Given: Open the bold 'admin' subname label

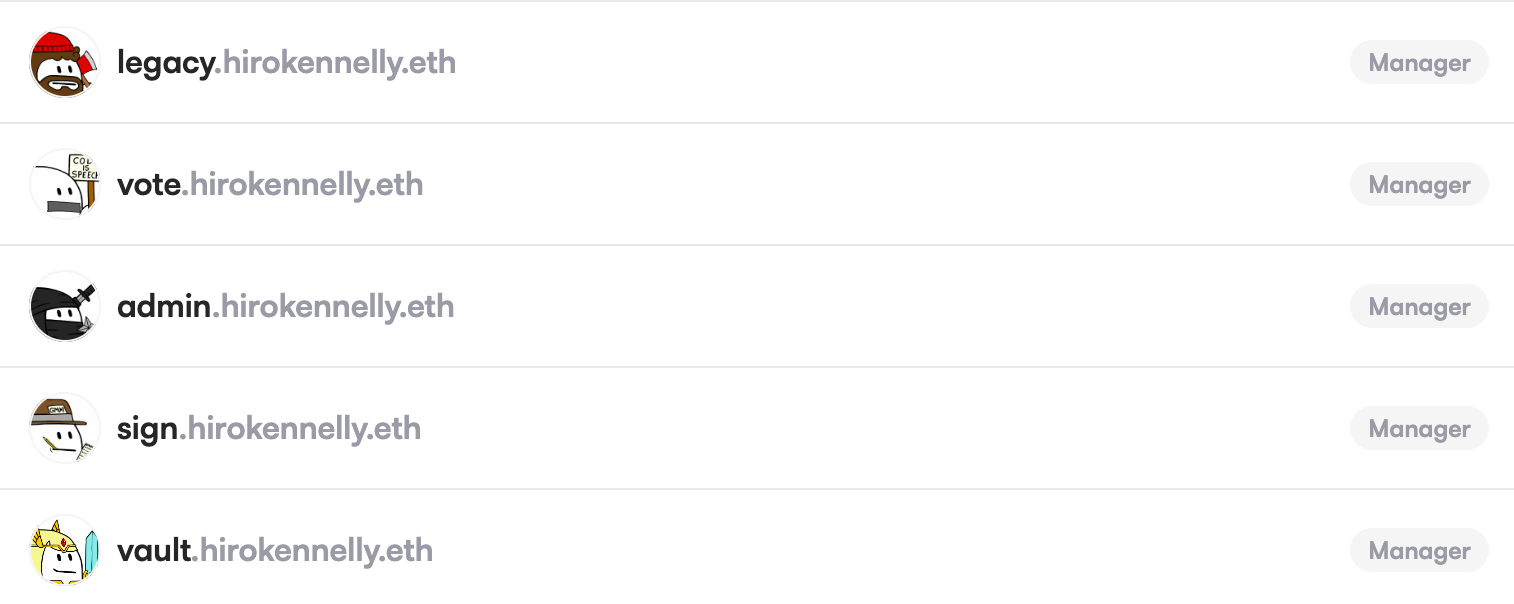Looking at the screenshot, I should pyautogui.click(x=164, y=307).
